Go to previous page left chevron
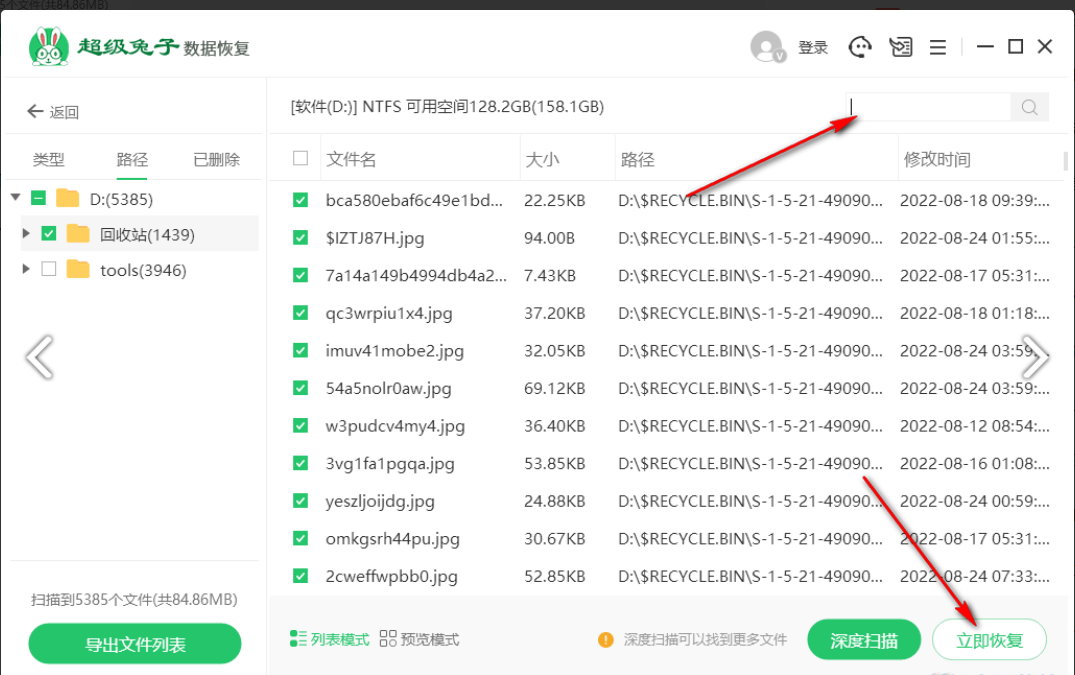Image resolution: width=1075 pixels, height=675 pixels. 39,357
